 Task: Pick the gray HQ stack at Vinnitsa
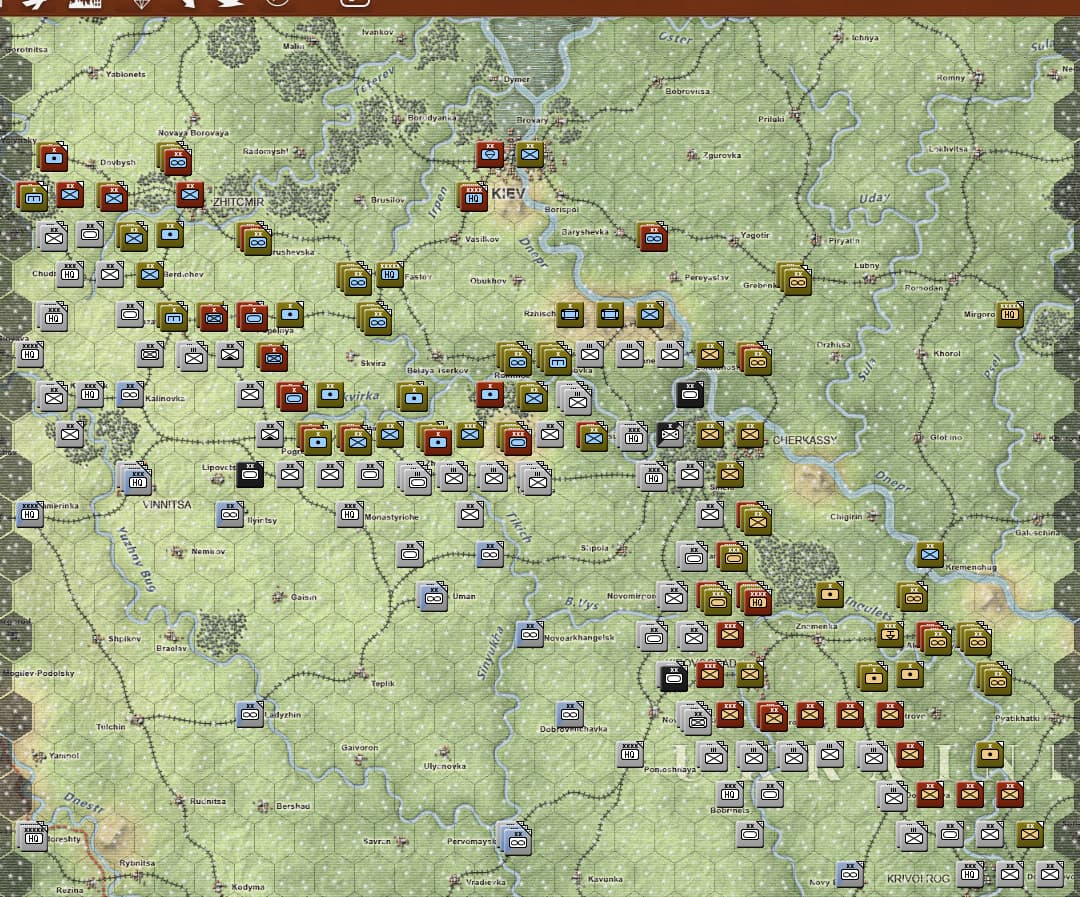136,480
